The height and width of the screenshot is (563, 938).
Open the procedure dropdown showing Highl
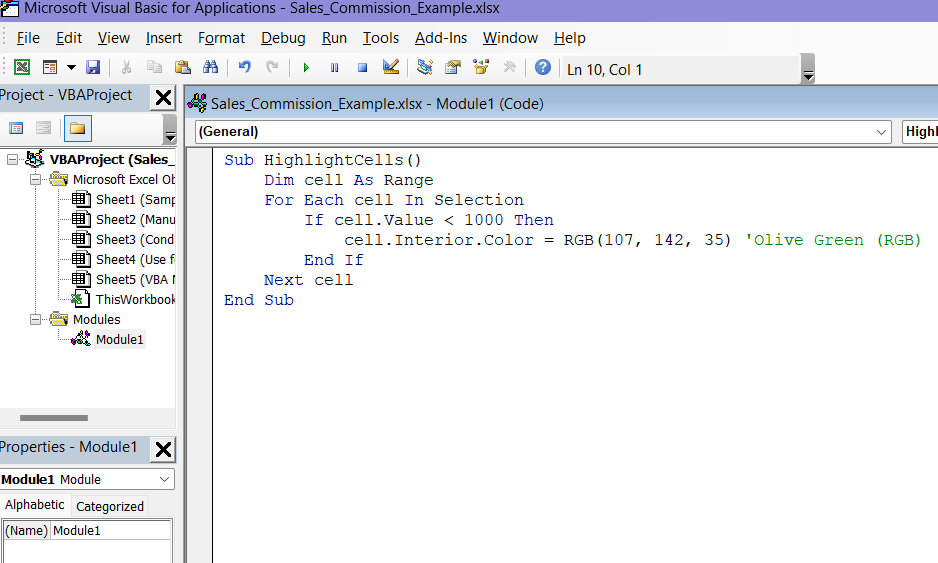[x=920, y=132]
